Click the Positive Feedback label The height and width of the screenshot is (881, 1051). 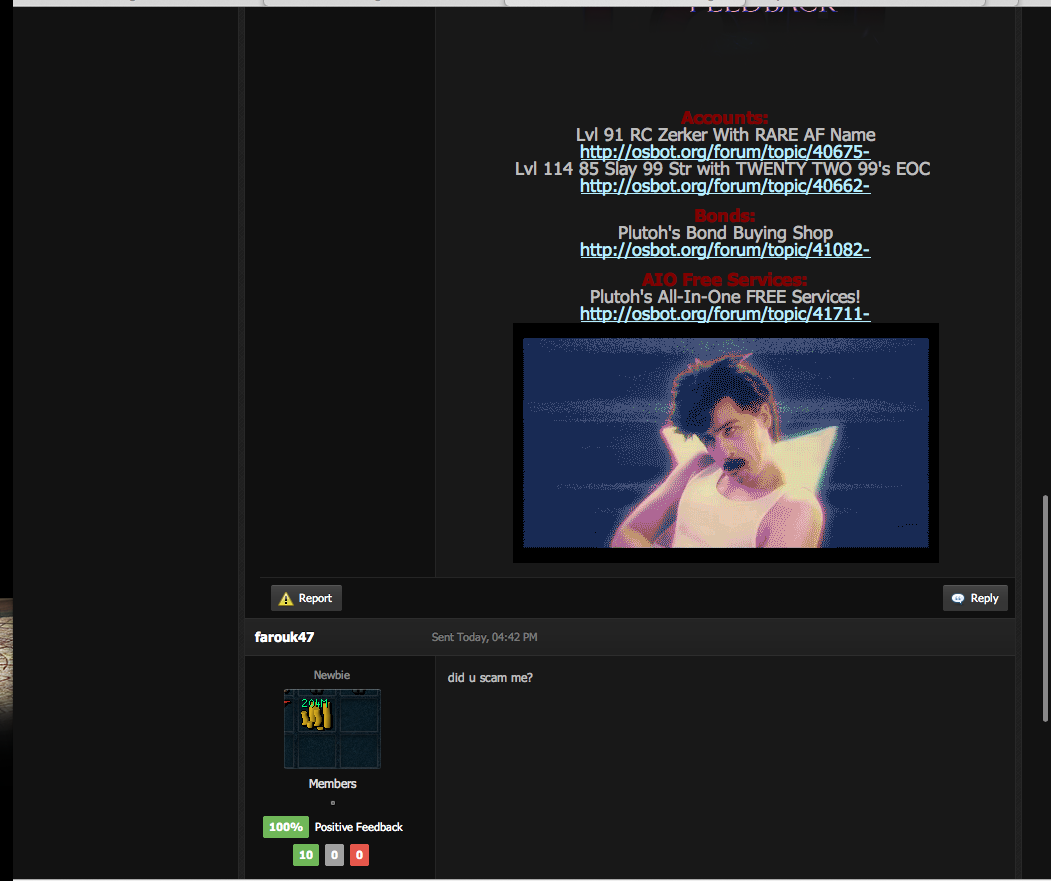pos(359,827)
